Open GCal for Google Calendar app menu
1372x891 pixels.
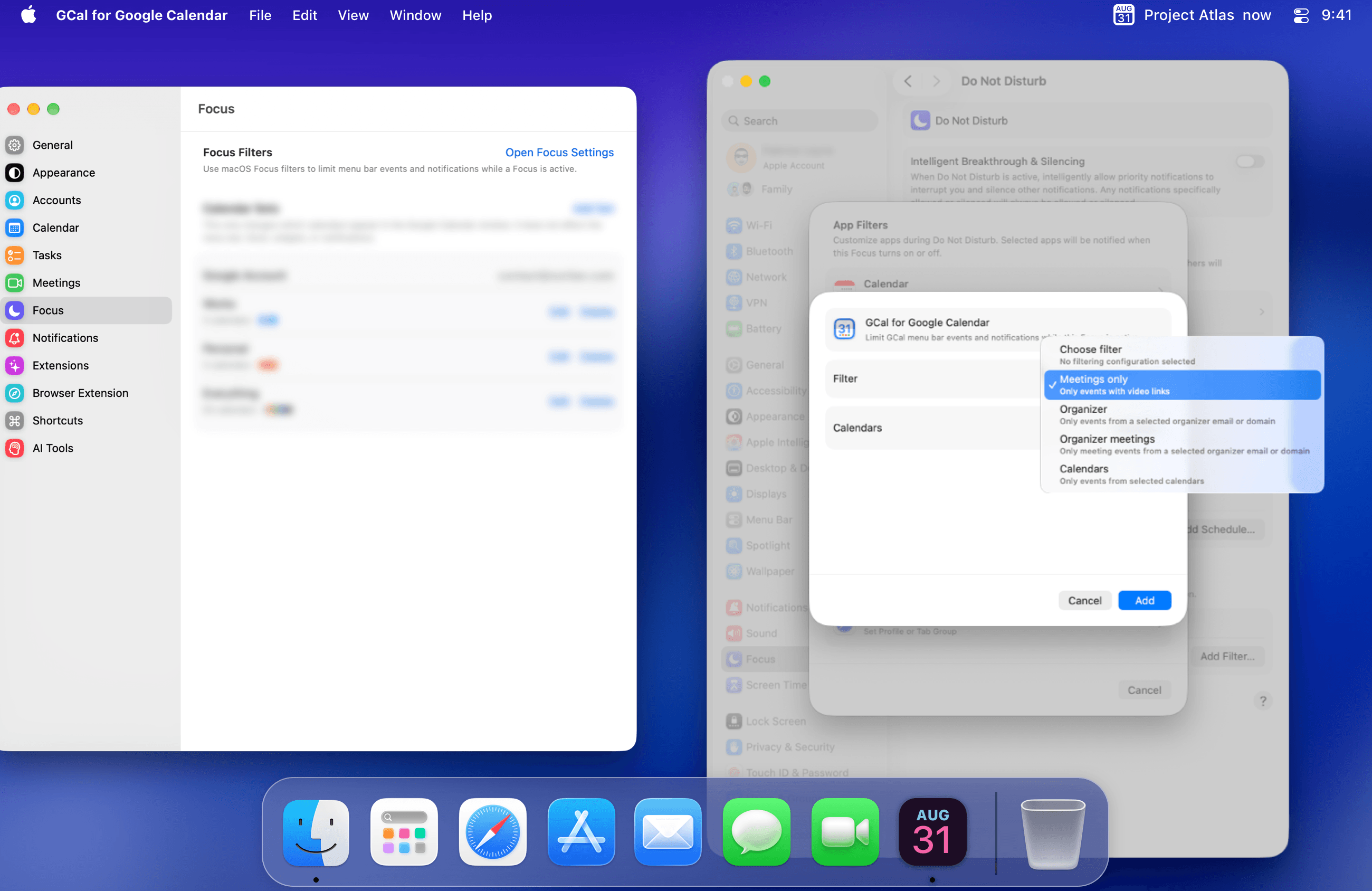tap(142, 15)
